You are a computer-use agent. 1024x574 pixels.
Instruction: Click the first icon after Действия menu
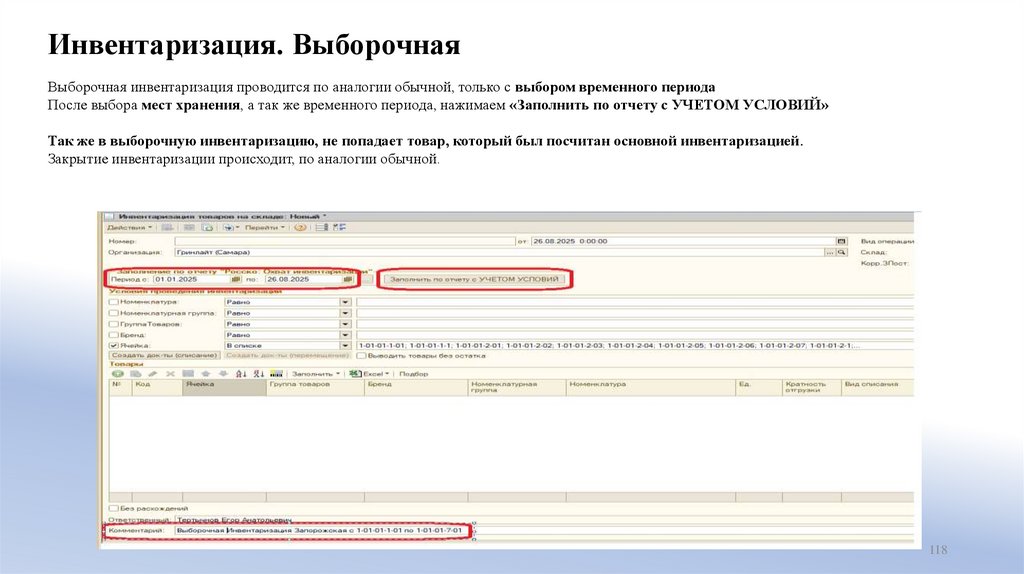(x=168, y=227)
